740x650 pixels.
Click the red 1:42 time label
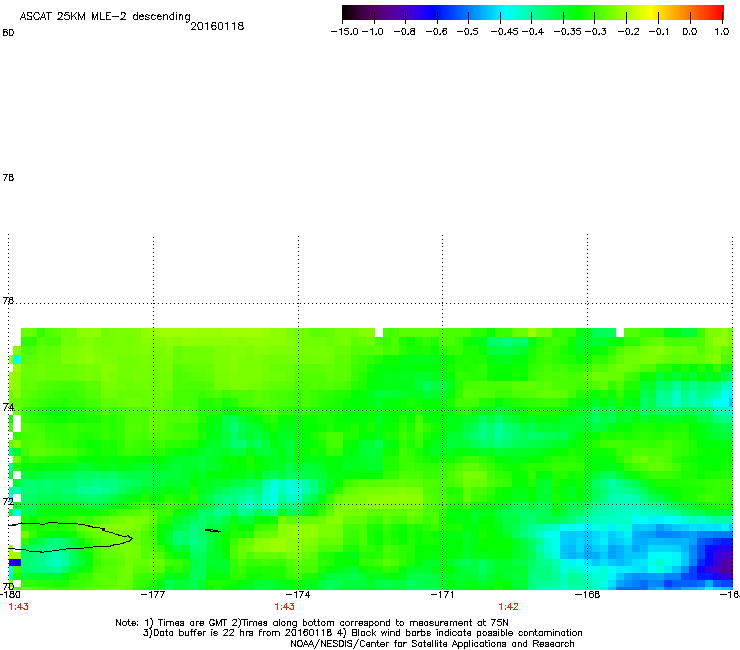point(508,607)
